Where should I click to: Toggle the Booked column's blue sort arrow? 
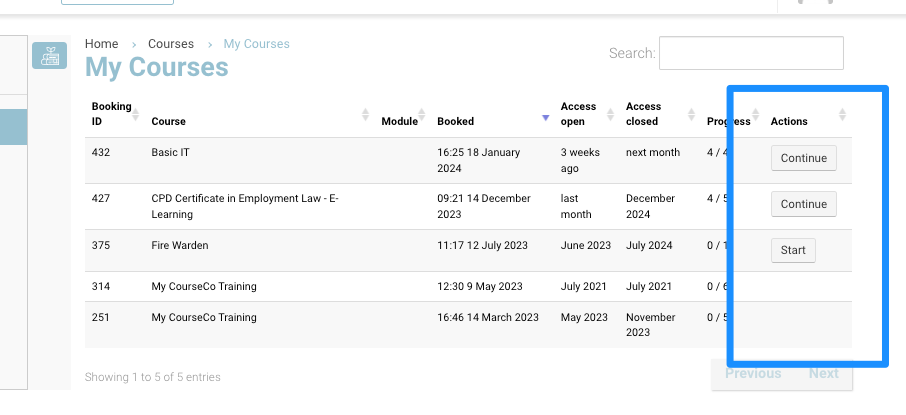(x=545, y=118)
